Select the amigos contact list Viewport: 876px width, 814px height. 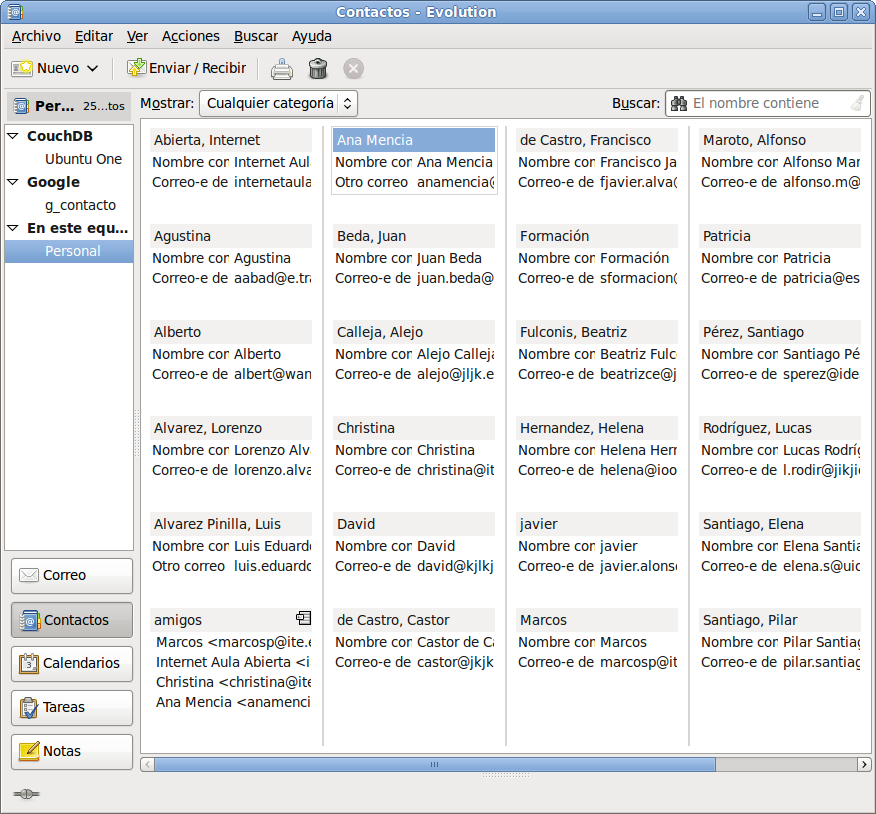[231, 620]
